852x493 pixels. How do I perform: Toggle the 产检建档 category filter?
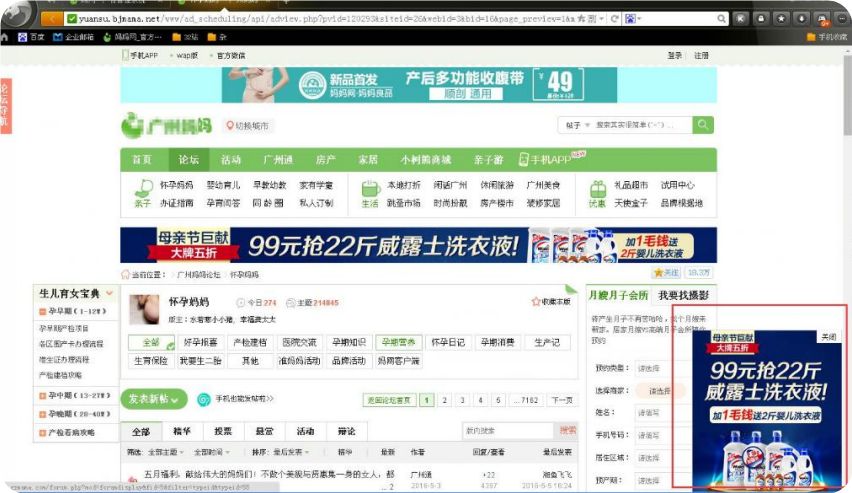pos(250,342)
